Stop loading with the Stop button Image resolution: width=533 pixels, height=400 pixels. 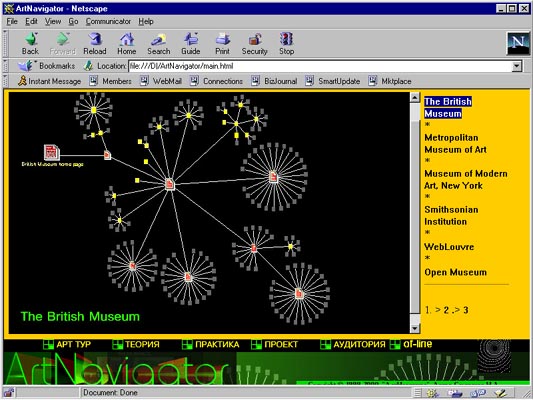(x=287, y=44)
